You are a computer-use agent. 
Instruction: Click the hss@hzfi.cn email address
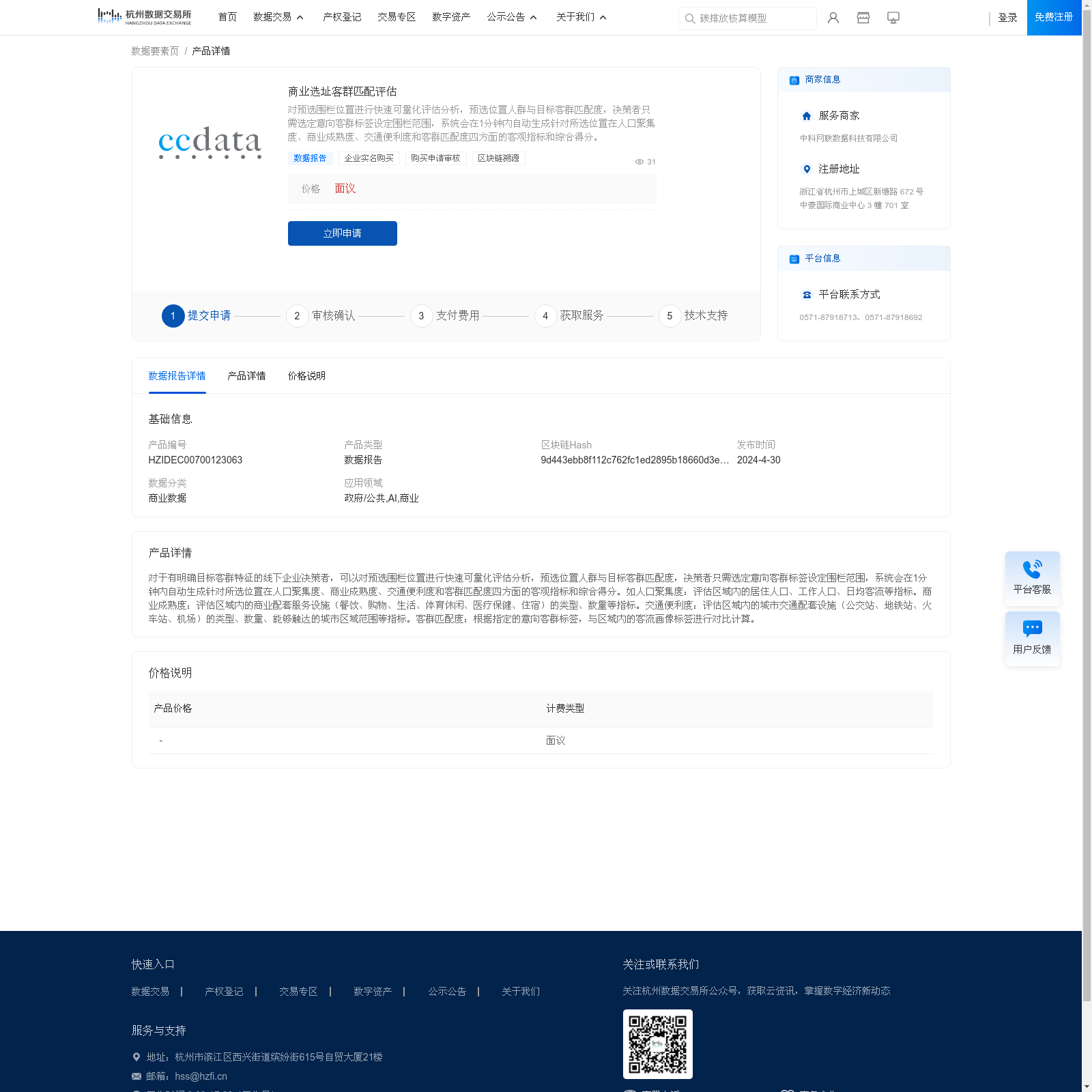tap(201, 1076)
